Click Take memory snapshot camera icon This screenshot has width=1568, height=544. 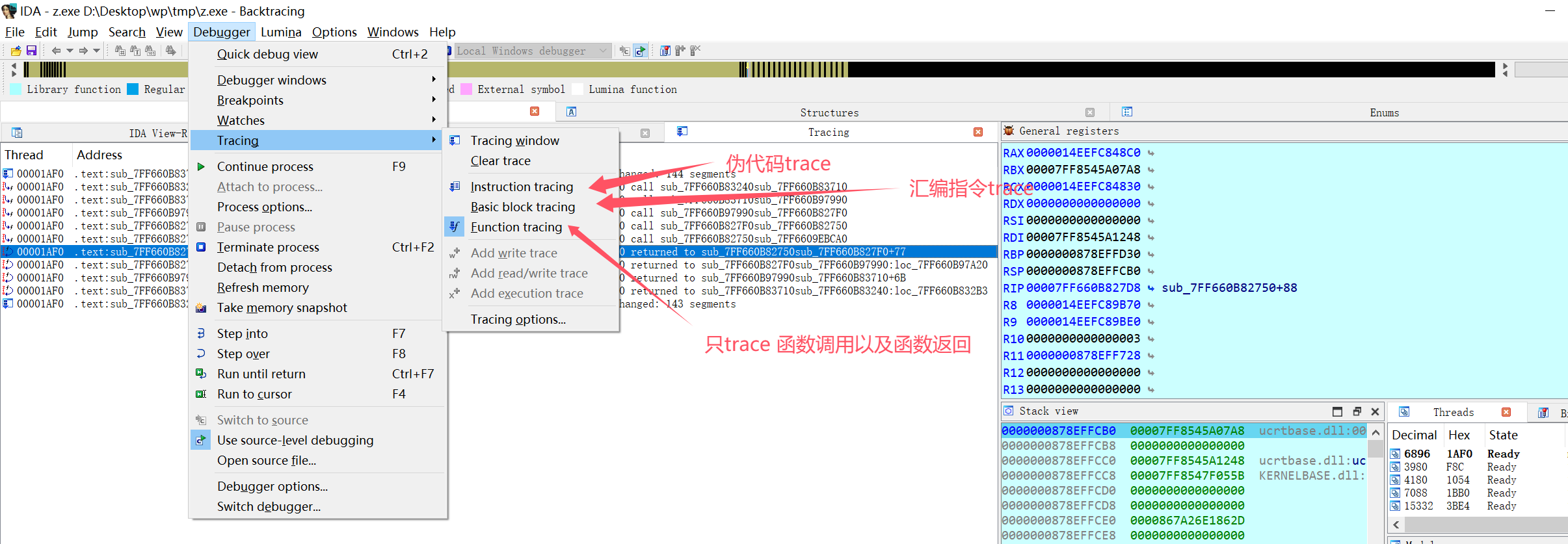(201, 307)
